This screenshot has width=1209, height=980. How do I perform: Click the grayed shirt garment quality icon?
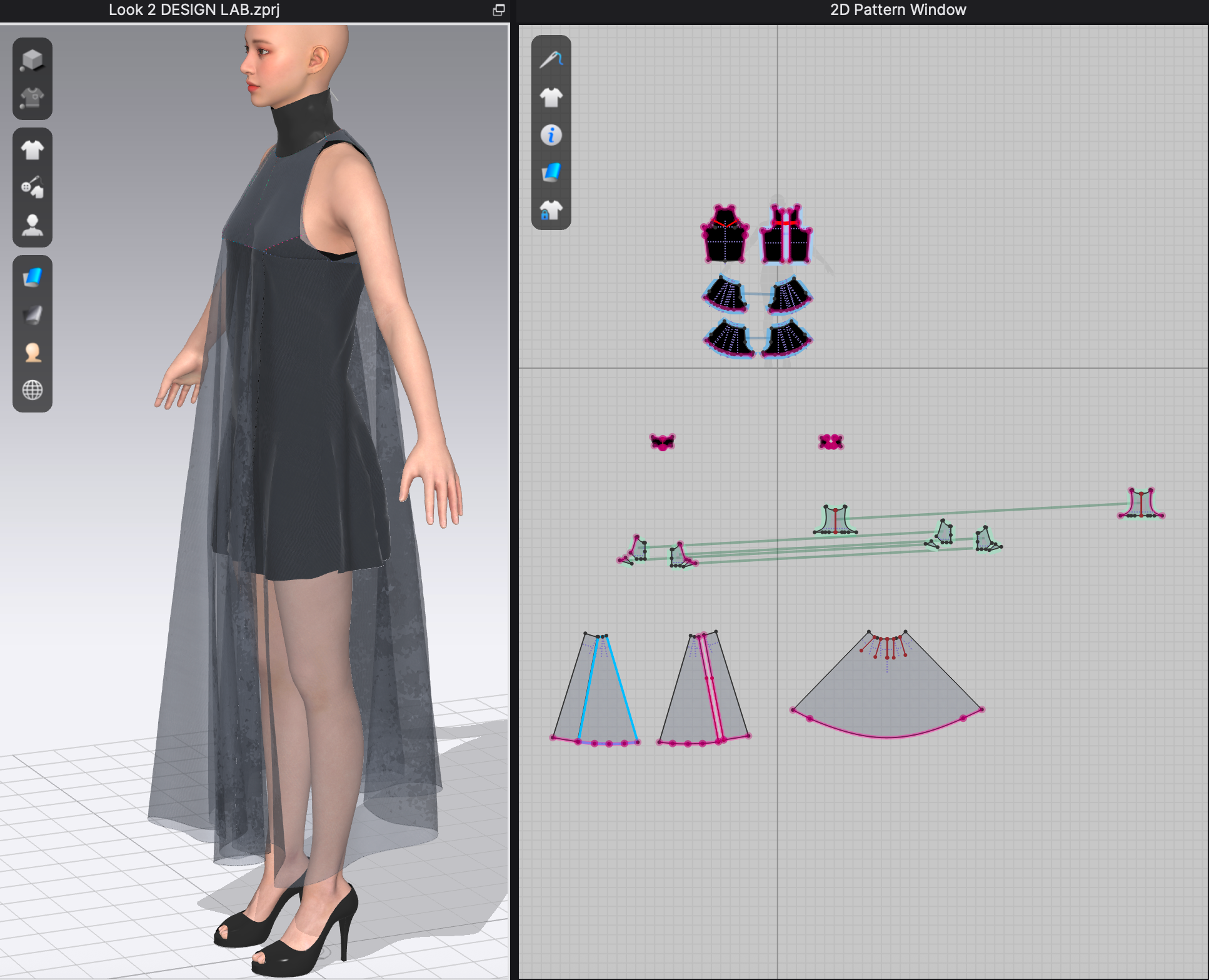pos(32,98)
